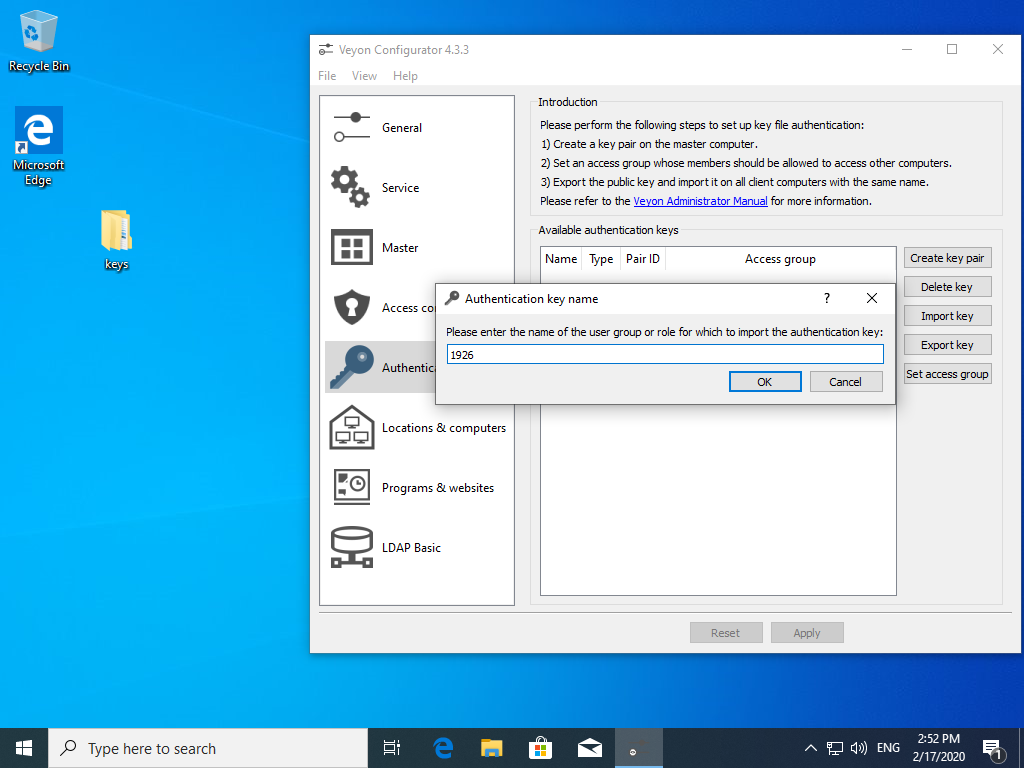1024x768 pixels.
Task: Close the Authentication key name dialog
Action: (x=871, y=298)
